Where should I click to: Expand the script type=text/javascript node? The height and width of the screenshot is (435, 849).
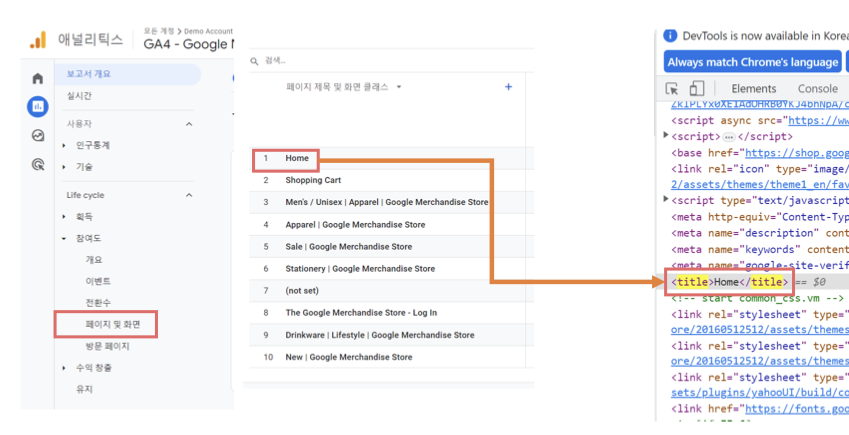tap(666, 199)
